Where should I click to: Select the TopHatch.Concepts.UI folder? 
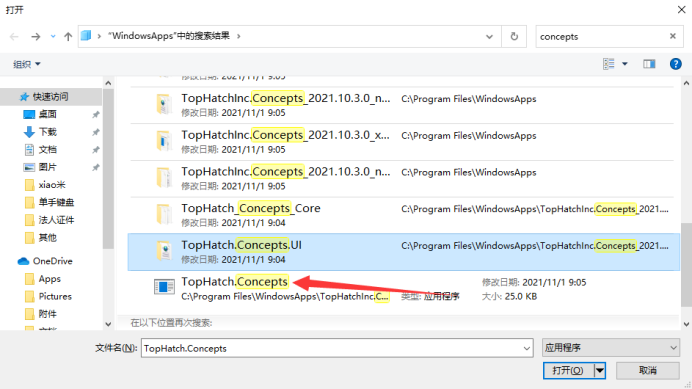tap(404, 252)
